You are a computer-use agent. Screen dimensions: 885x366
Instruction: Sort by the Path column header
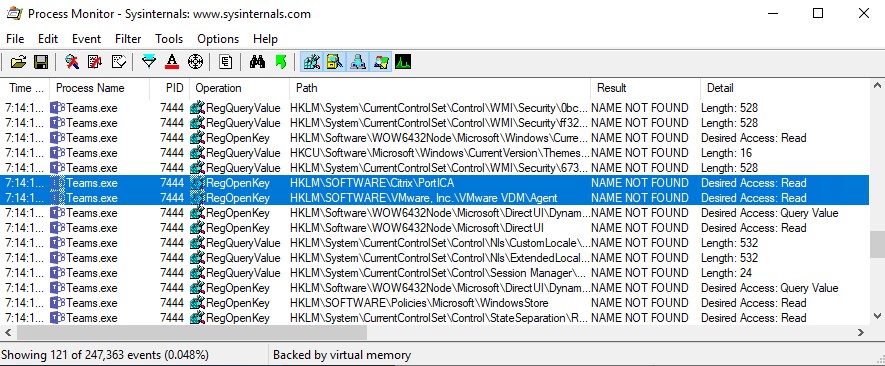click(x=440, y=88)
